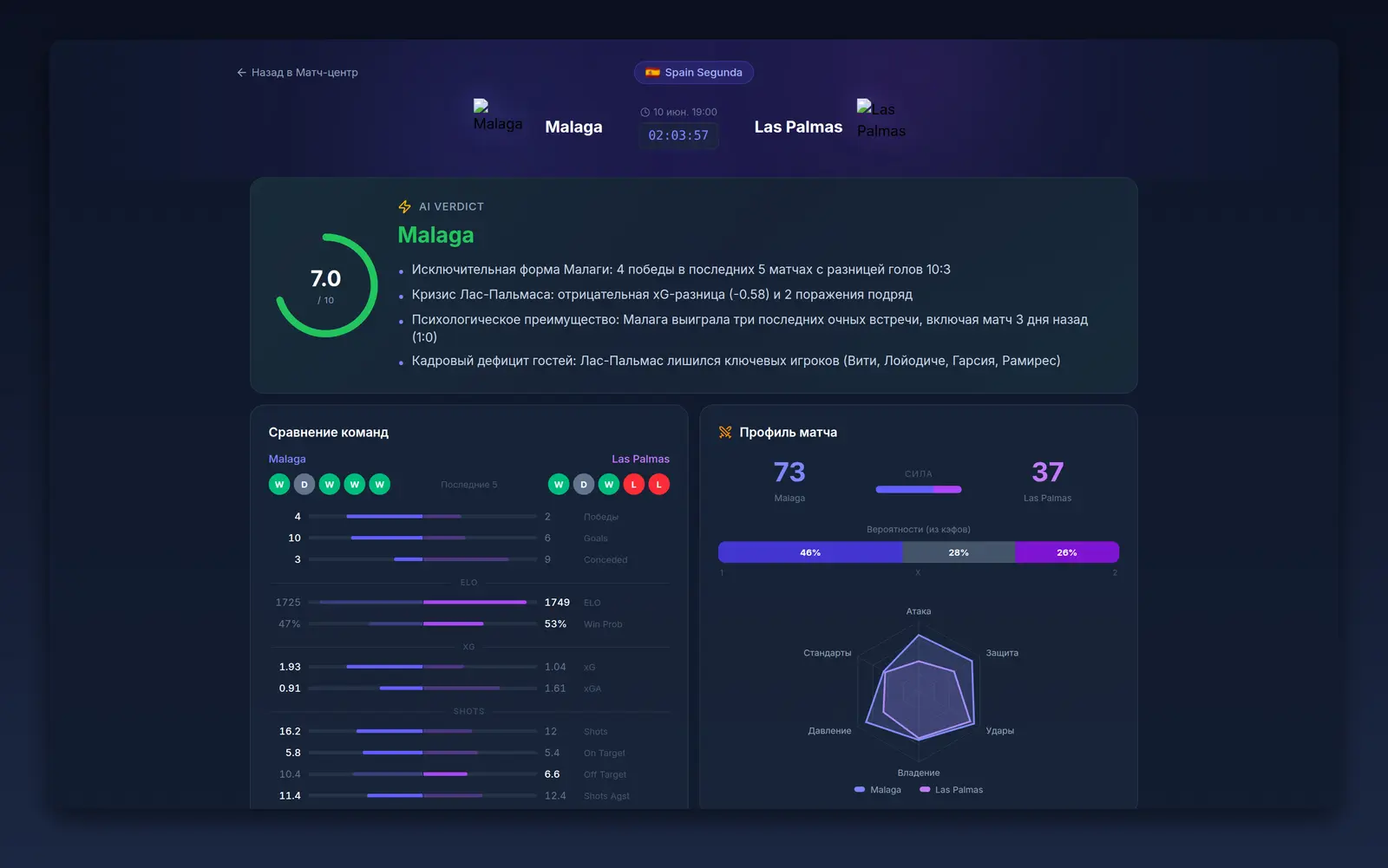This screenshot has width=1388, height=868.
Task: Go back via Назад в Матч-центр link
Action: point(298,73)
